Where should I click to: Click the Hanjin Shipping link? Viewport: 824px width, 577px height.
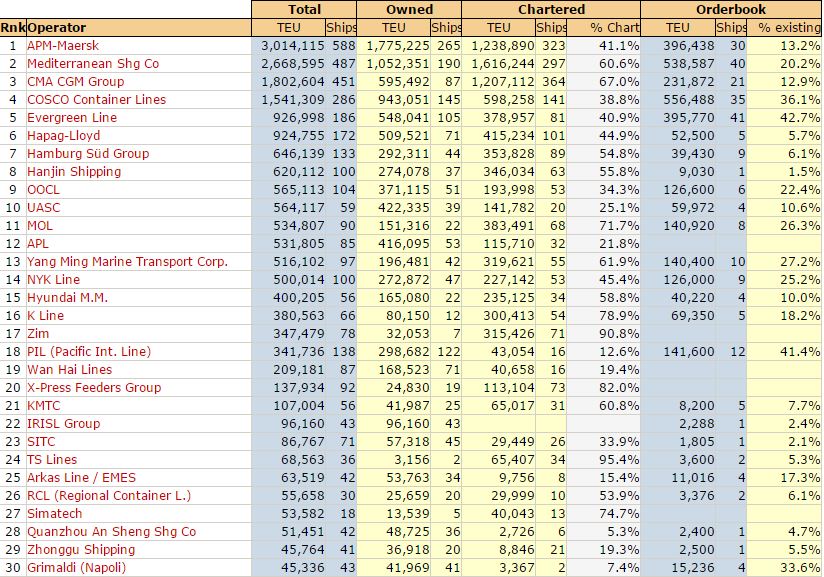coord(74,171)
